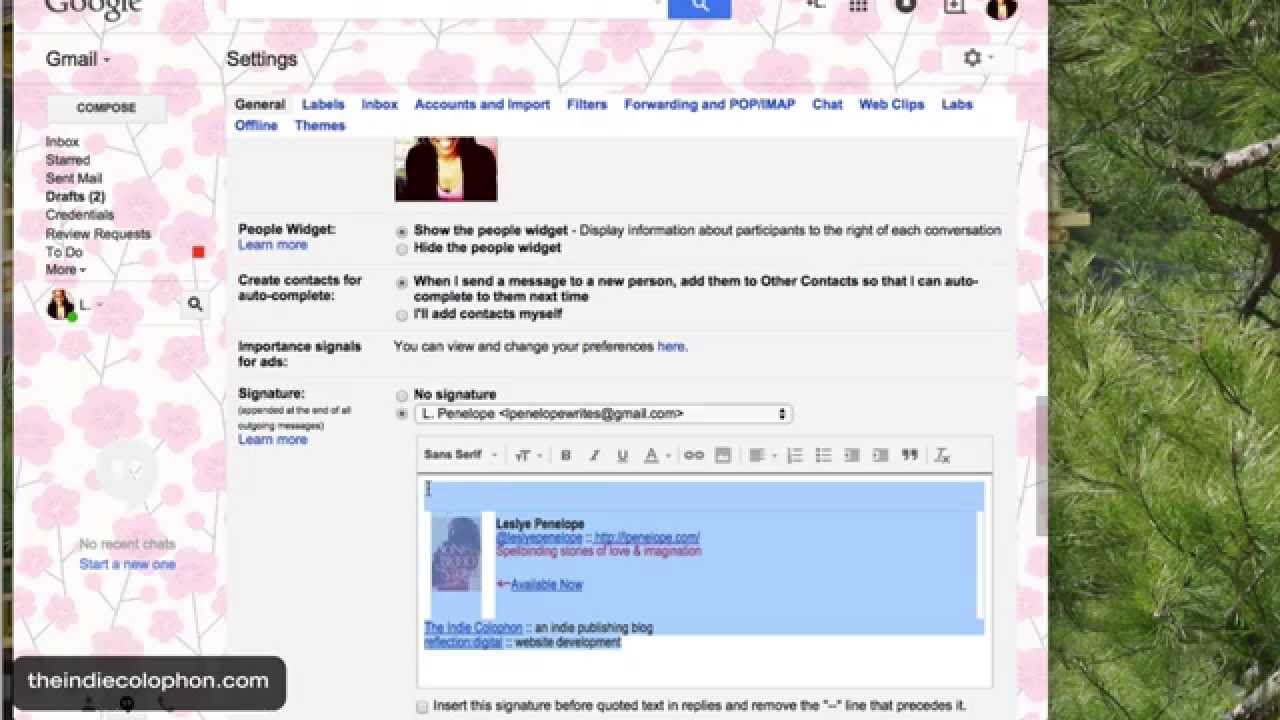Image resolution: width=1280 pixels, height=720 pixels.
Task: Click the ad preferences 'here' link
Action: pos(670,347)
